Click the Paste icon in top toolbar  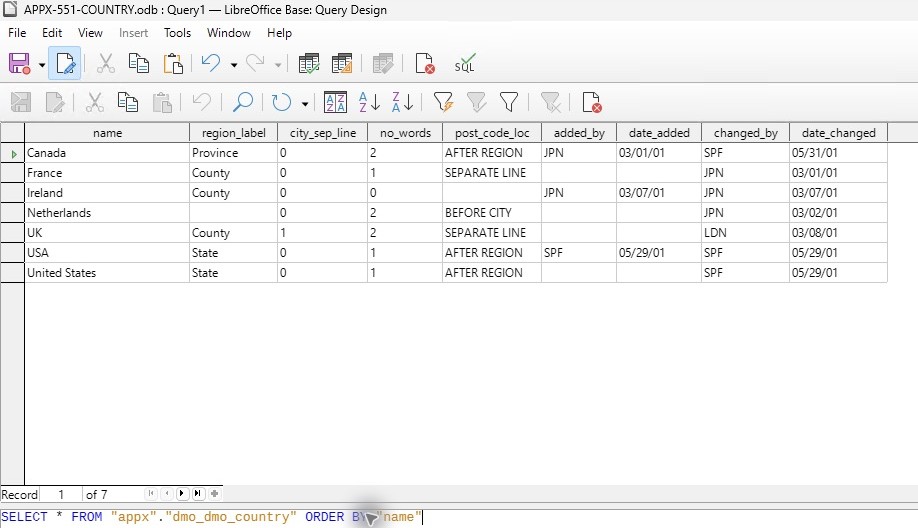point(173,63)
